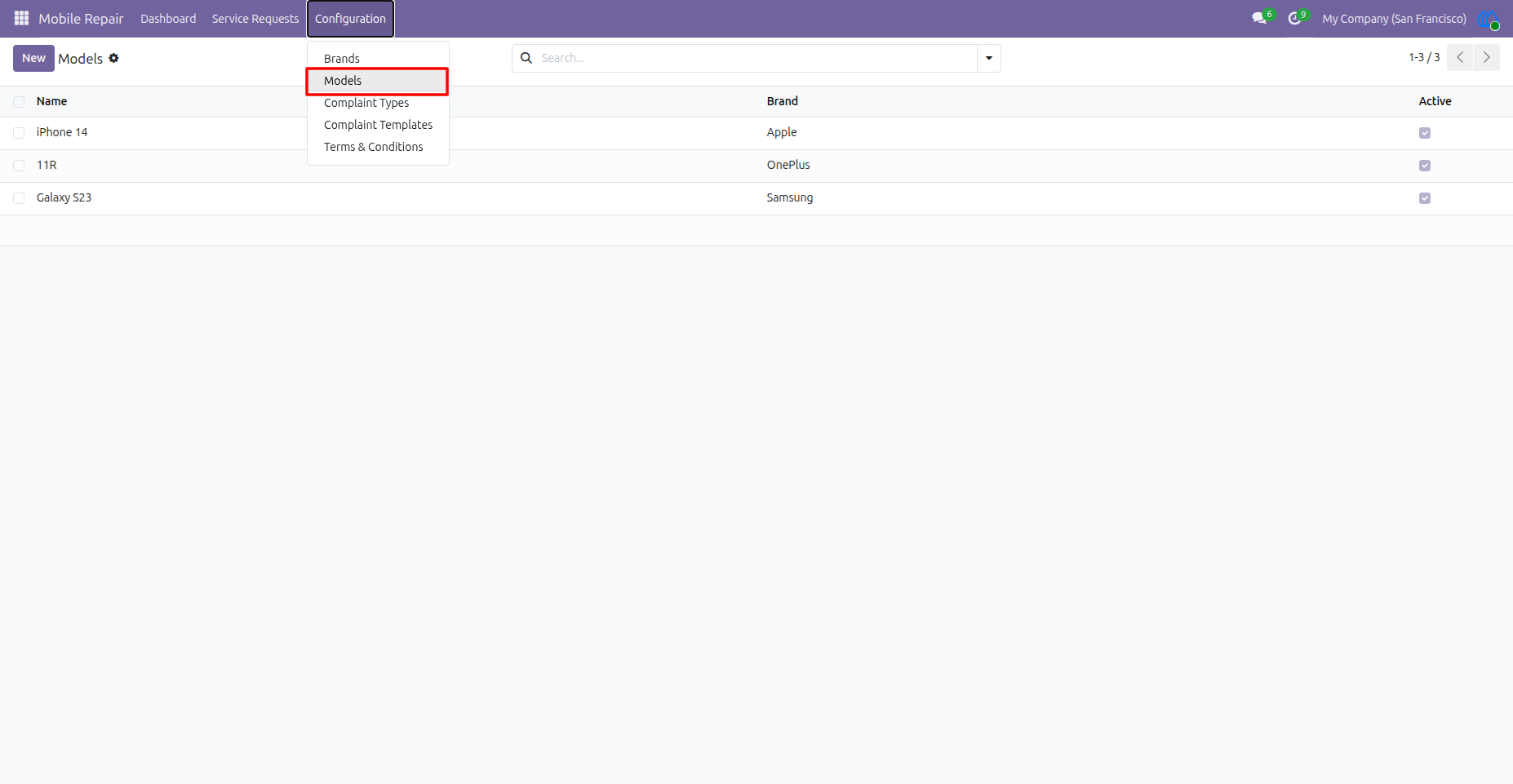Open the 11R model record

(x=47, y=165)
